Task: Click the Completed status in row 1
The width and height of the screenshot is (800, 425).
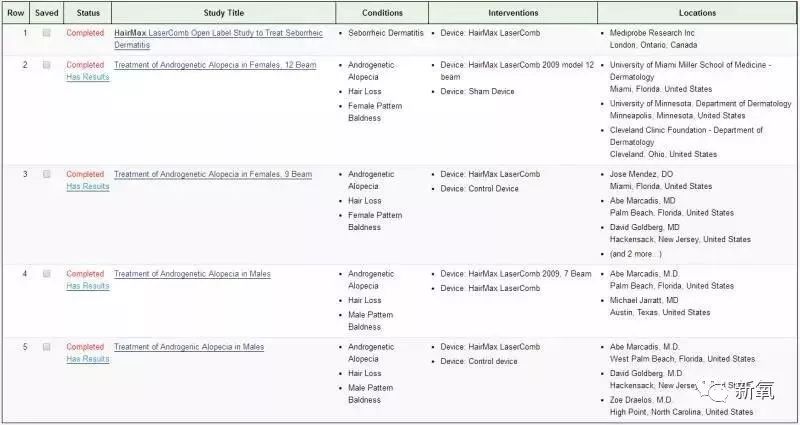Action: coord(85,33)
